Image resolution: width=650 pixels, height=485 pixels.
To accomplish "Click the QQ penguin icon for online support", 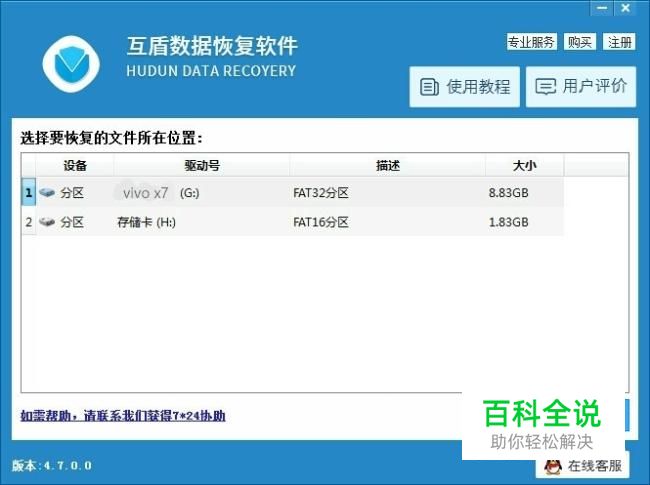I will click(x=553, y=466).
